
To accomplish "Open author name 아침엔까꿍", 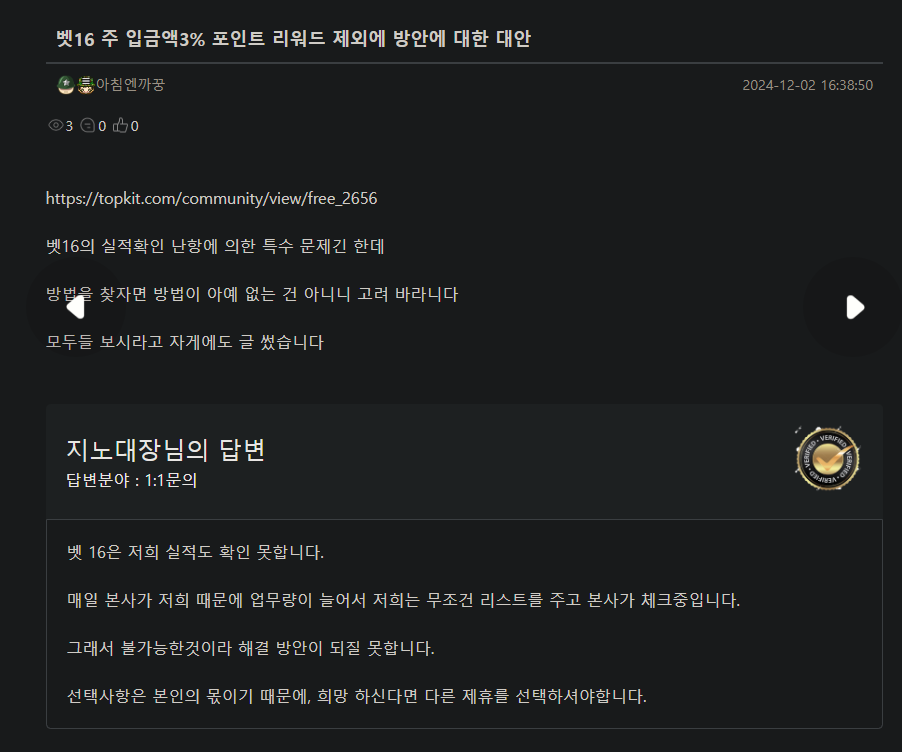I will click(131, 85).
